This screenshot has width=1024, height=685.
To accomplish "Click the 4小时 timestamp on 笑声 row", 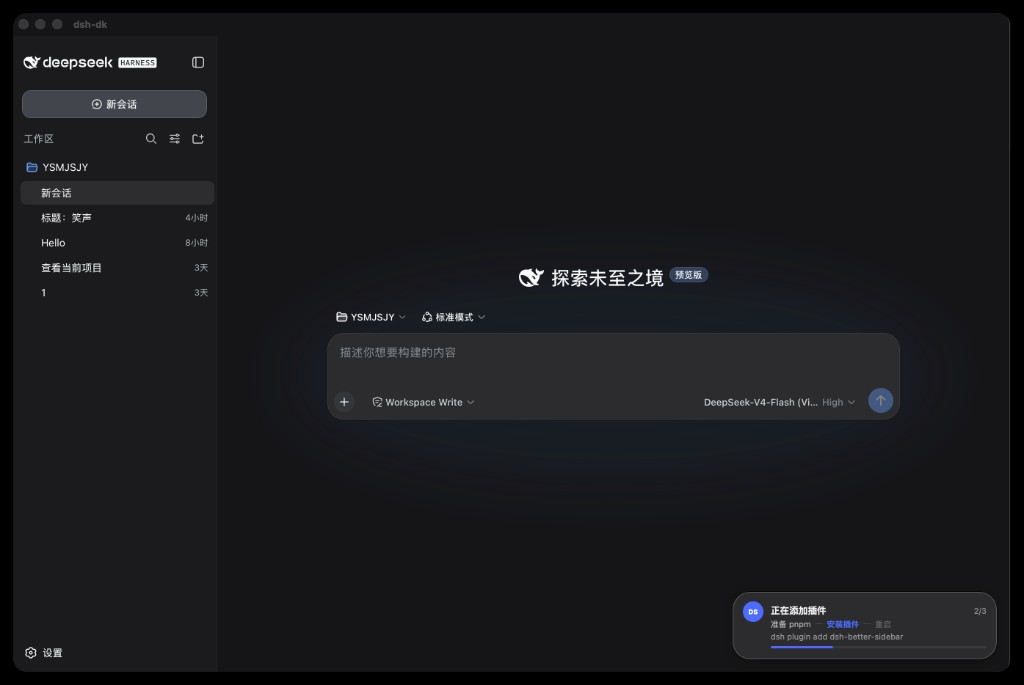I will [x=196, y=217].
